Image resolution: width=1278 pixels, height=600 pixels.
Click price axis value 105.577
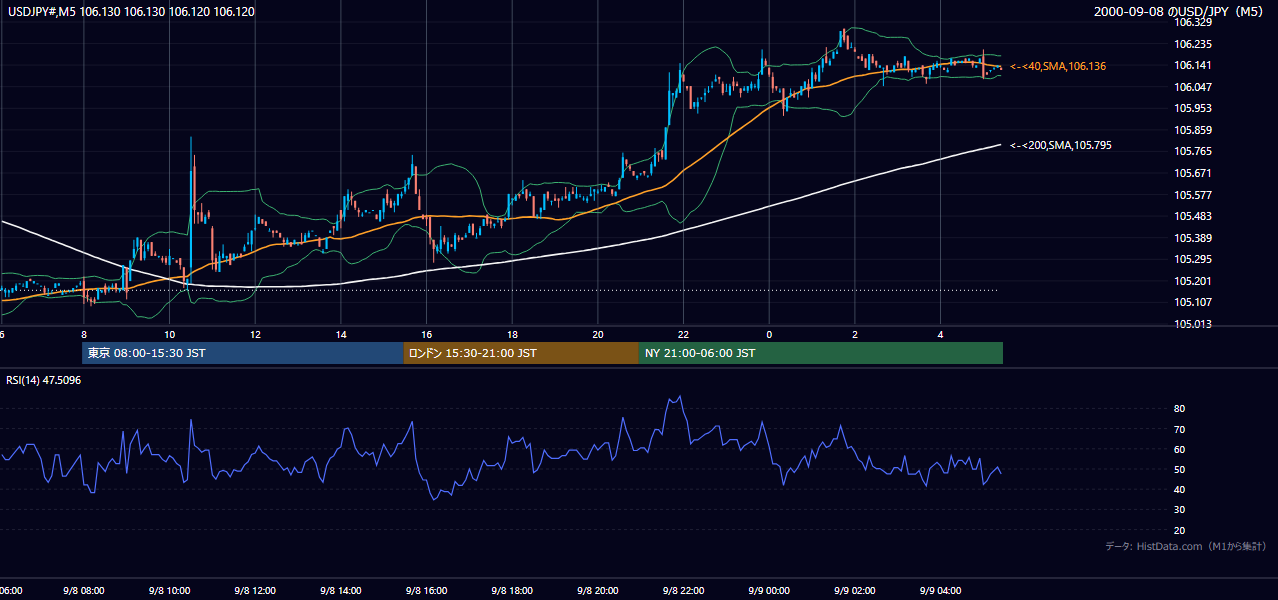point(1193,195)
